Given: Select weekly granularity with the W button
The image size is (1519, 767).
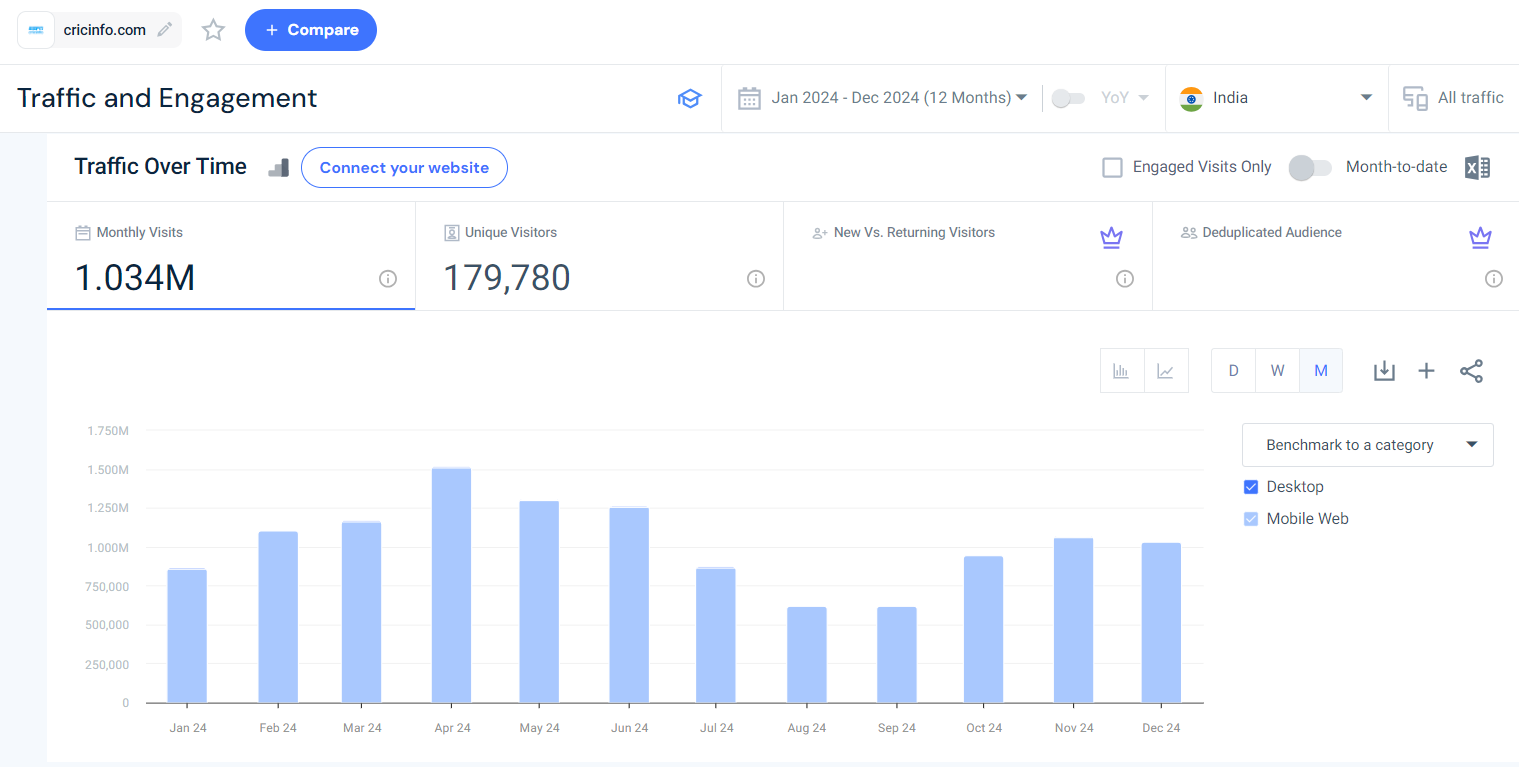Looking at the screenshot, I should (1277, 370).
